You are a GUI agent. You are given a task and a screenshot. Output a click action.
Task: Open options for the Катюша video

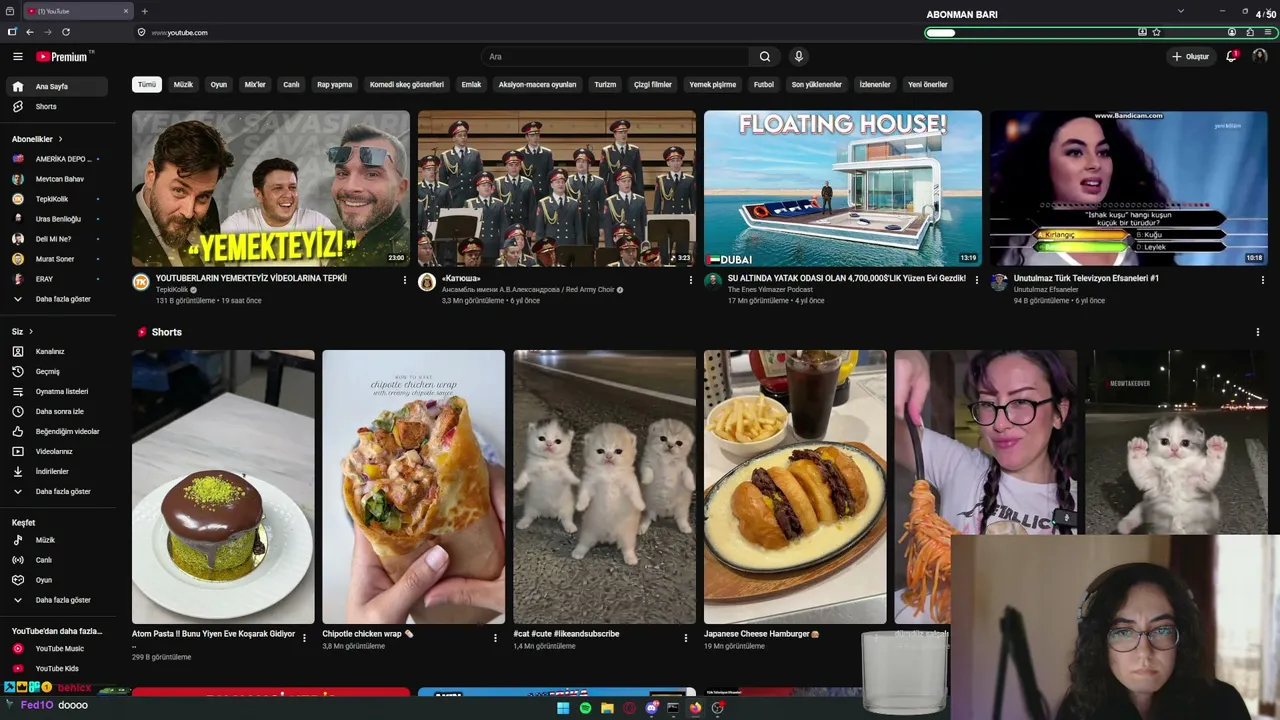pyautogui.click(x=691, y=280)
